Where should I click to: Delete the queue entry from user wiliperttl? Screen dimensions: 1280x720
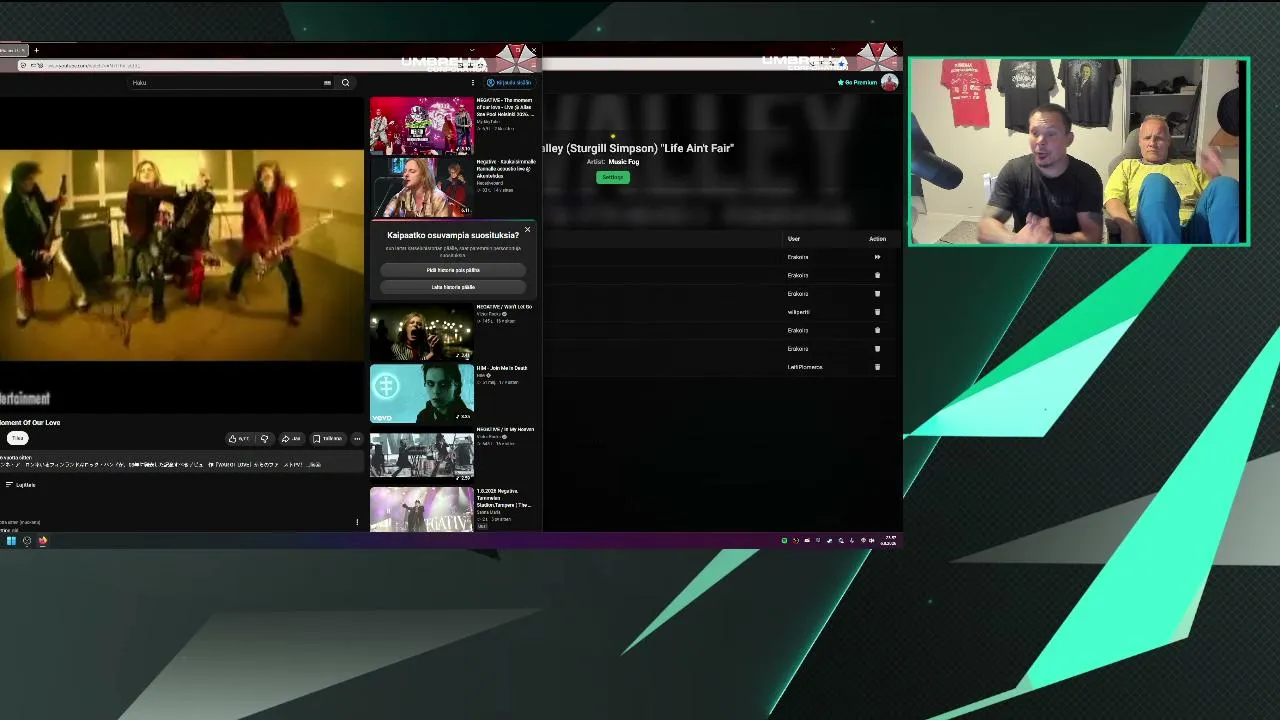click(x=877, y=312)
